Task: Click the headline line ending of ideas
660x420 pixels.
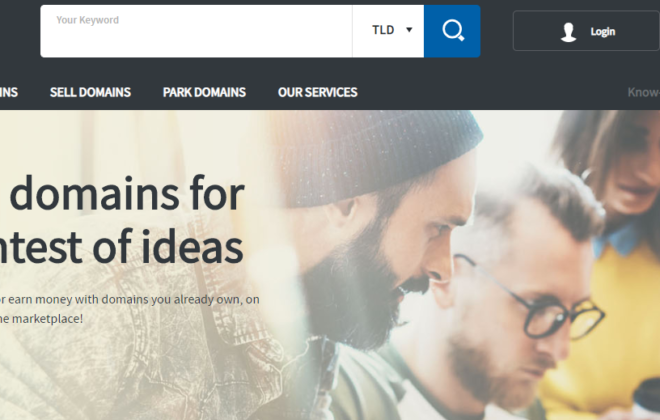Action: pos(121,247)
